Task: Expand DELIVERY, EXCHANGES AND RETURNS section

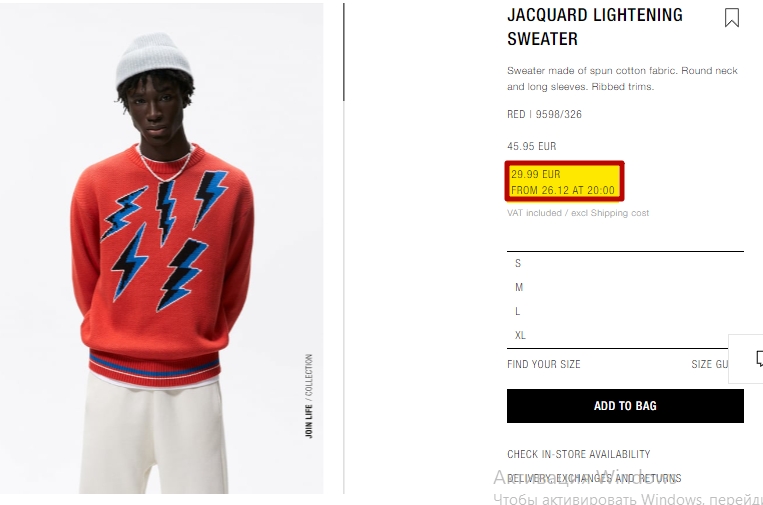Action: click(594, 478)
